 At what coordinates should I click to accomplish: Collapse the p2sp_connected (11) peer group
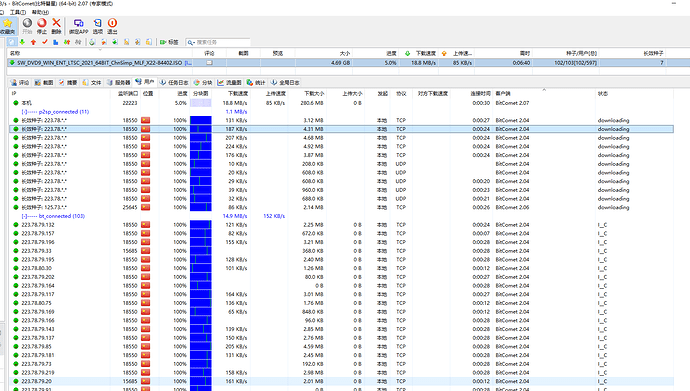click(x=24, y=112)
